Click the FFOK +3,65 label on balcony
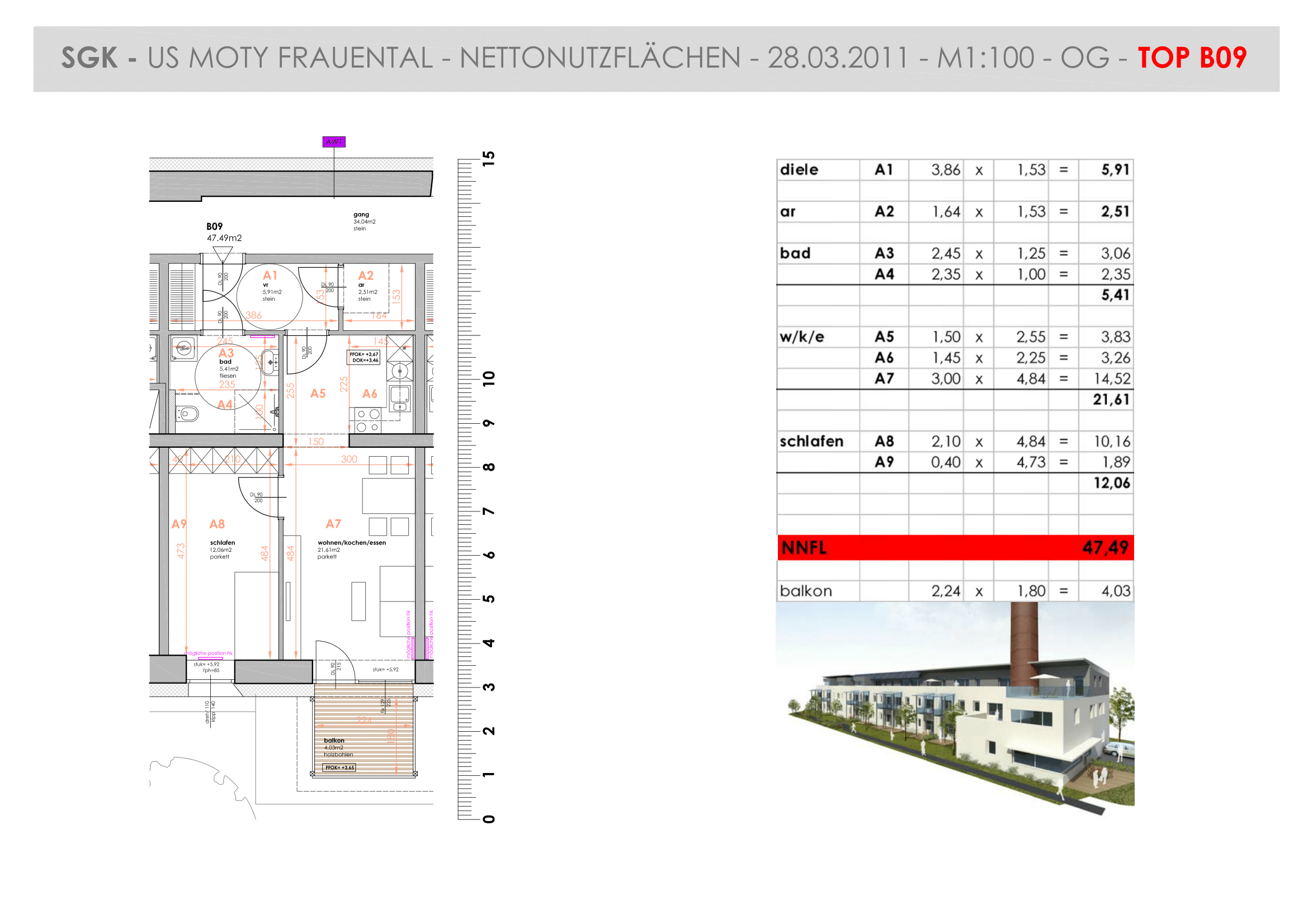This screenshot has height=924, width=1308. [339, 767]
